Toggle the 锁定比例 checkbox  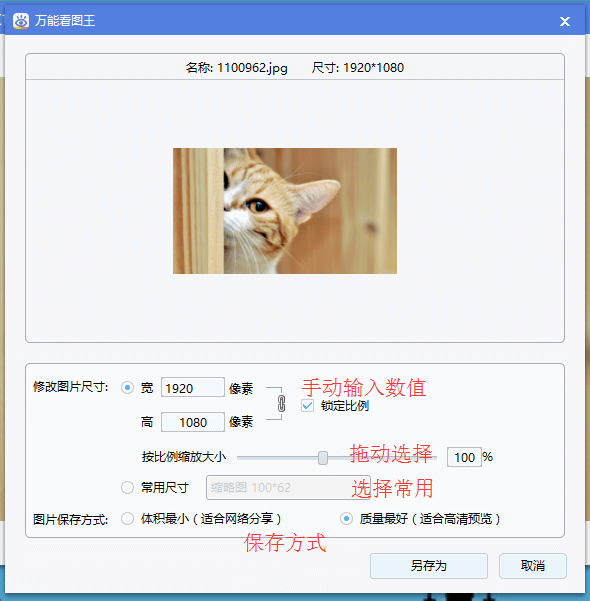click(307, 406)
